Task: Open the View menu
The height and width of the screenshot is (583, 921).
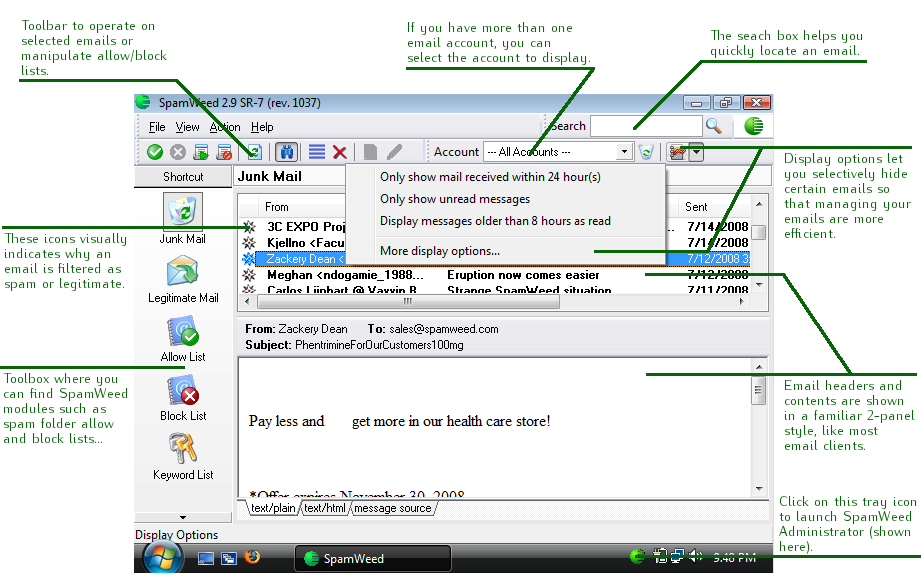Action: click(x=187, y=127)
